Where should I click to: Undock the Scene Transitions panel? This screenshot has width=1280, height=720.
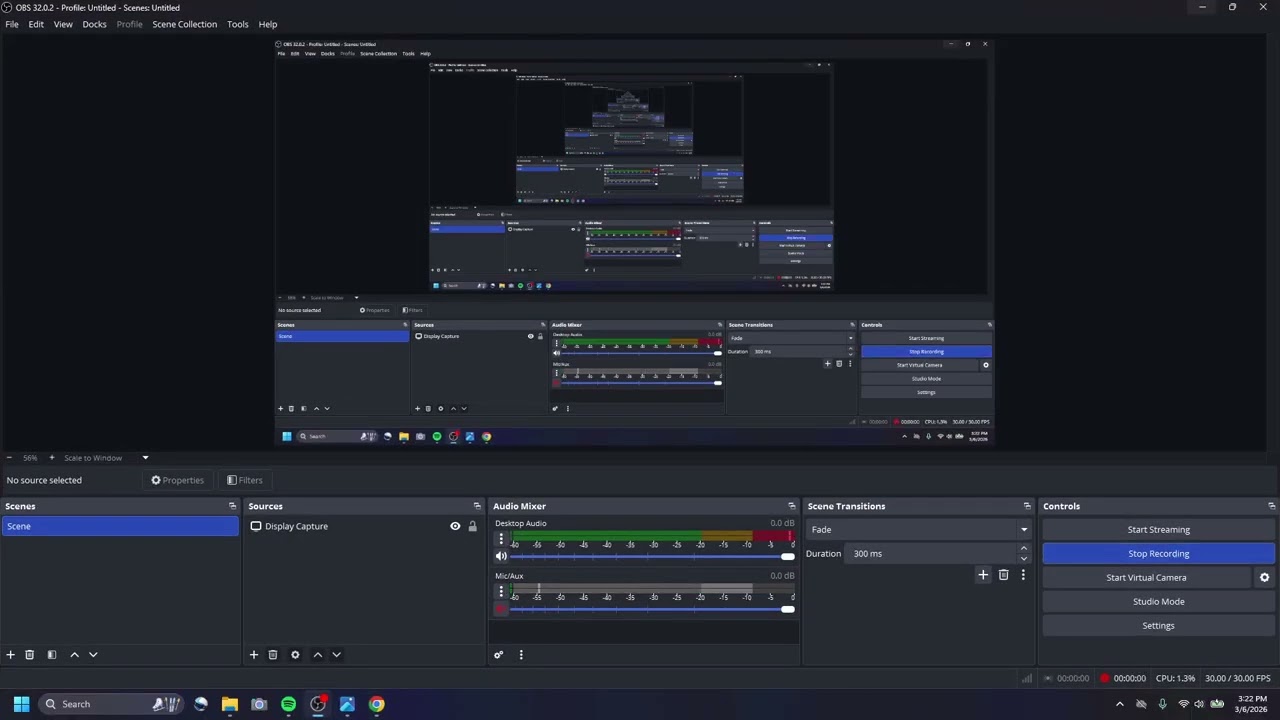[1027, 506]
